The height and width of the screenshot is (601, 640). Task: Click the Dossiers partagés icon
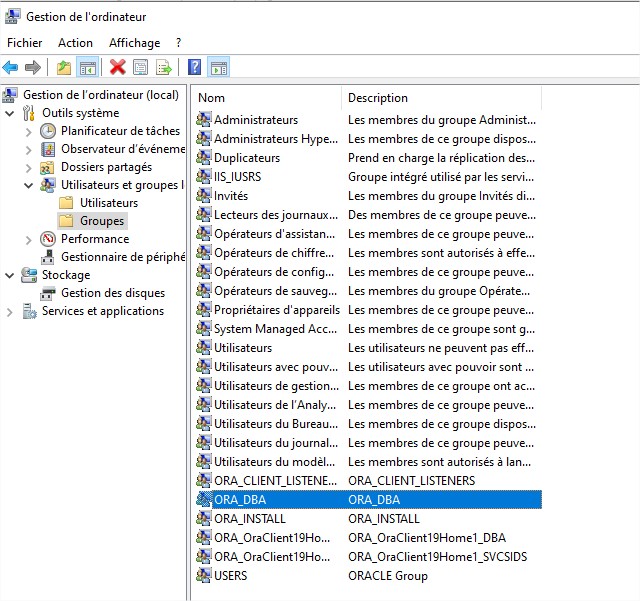pyautogui.click(x=47, y=167)
